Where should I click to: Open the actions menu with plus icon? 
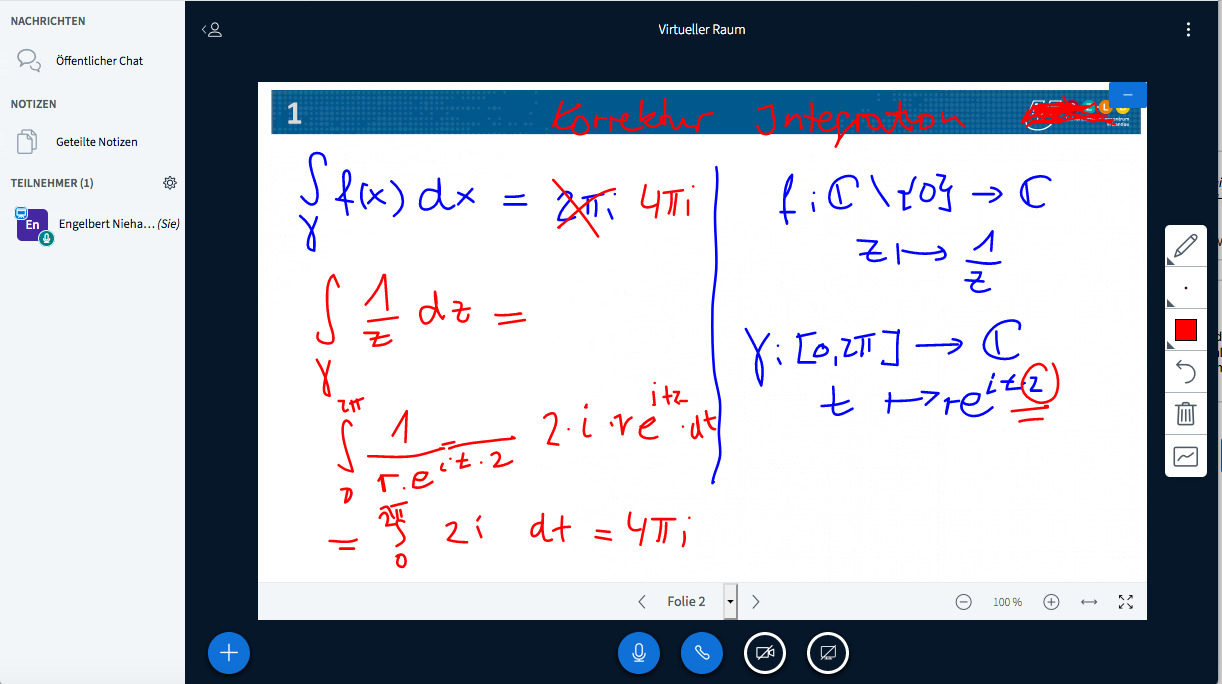tap(229, 652)
